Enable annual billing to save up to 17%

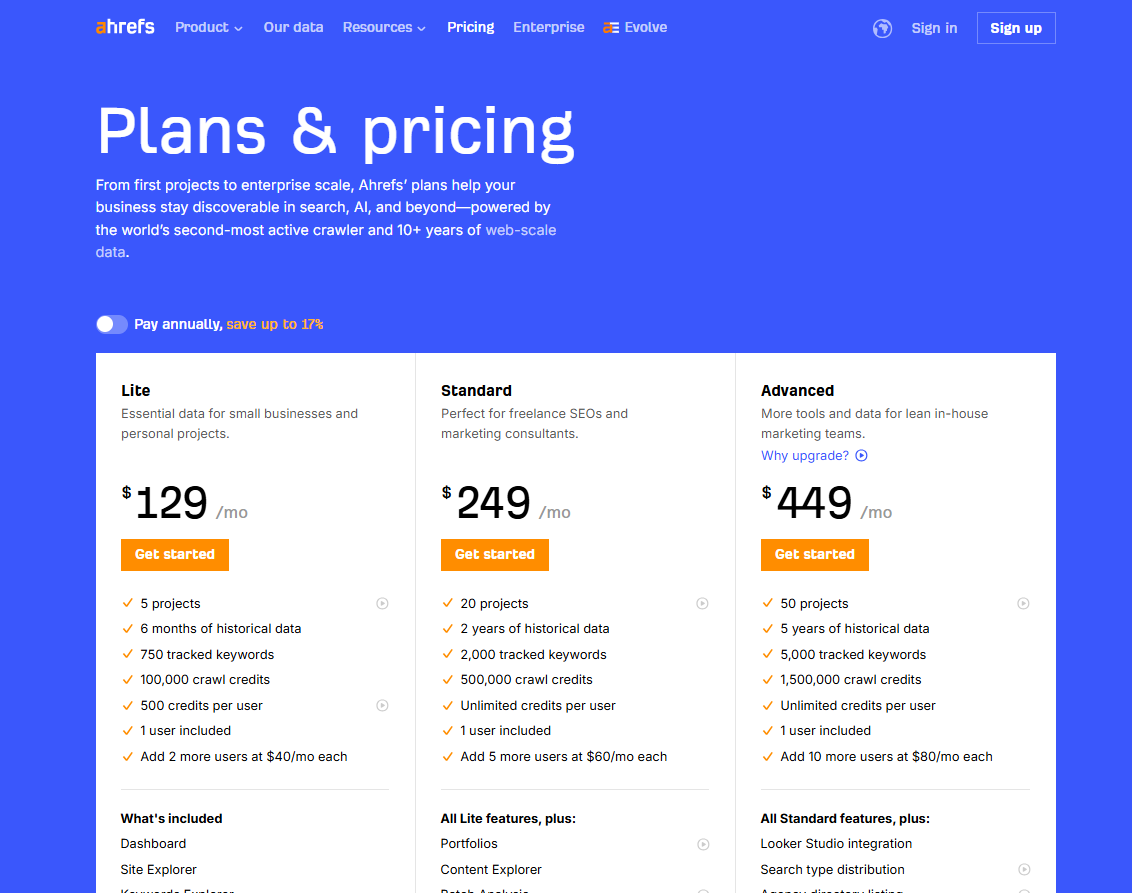(111, 324)
